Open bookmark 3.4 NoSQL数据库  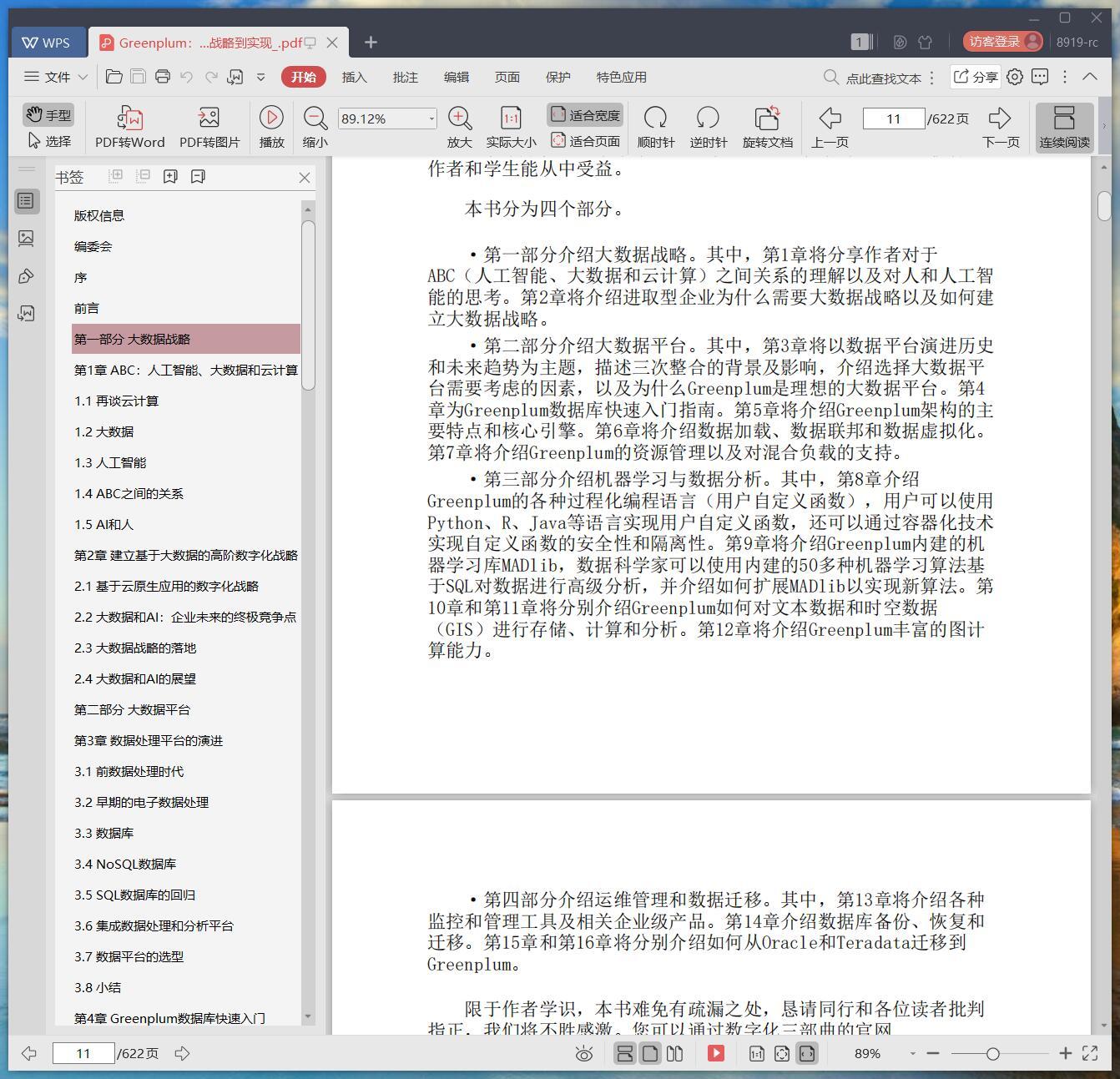[x=125, y=864]
